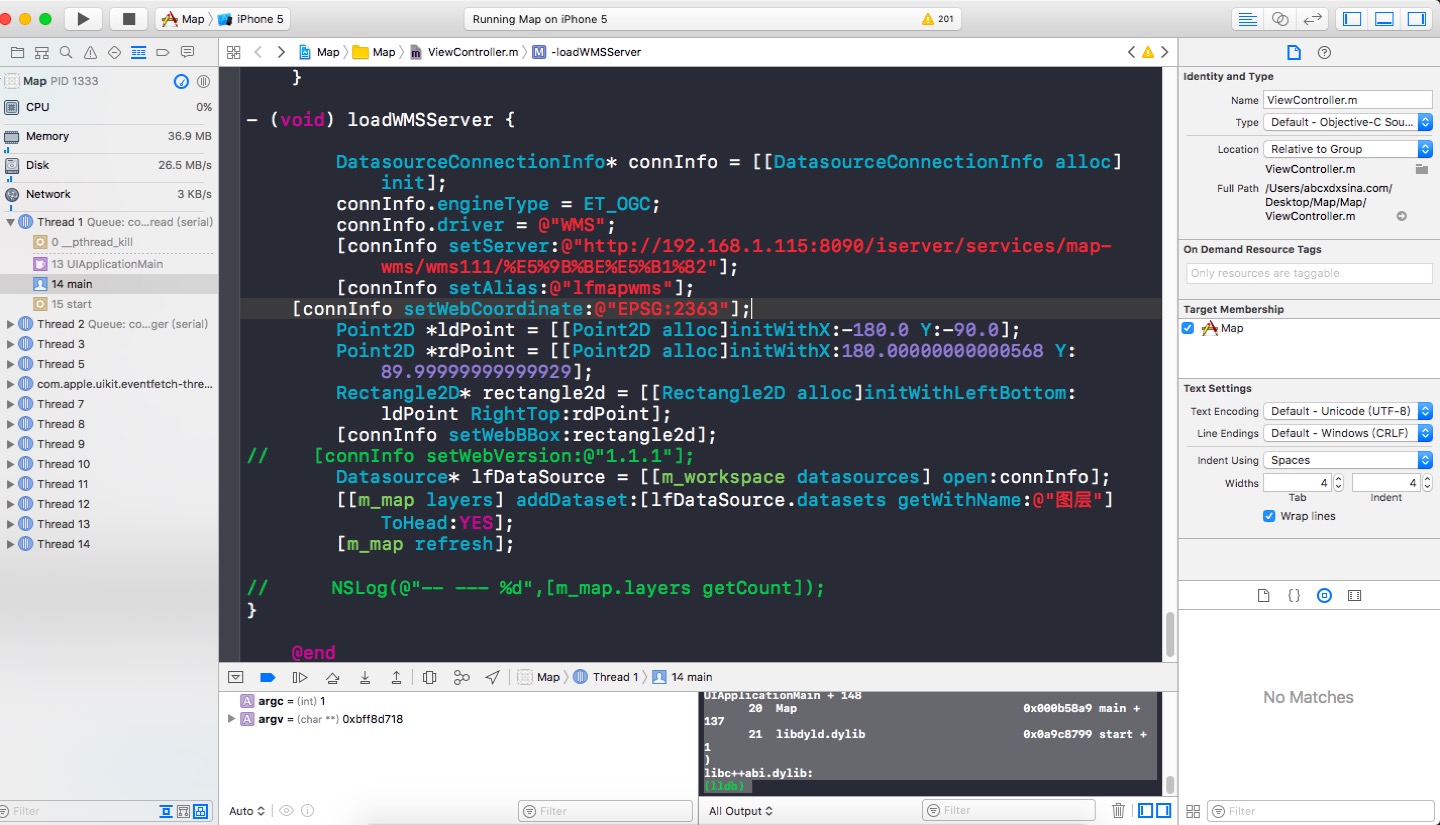Select the Standard editor button
This screenshot has width=1440, height=825.
(x=1247, y=19)
